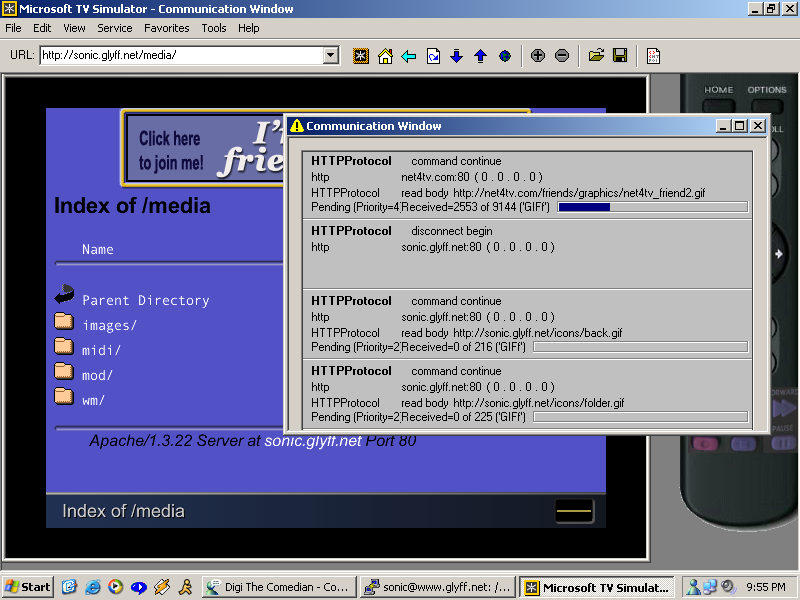Image resolution: width=800 pixels, height=600 pixels.
Task: Open the Service menu
Action: (x=115, y=28)
